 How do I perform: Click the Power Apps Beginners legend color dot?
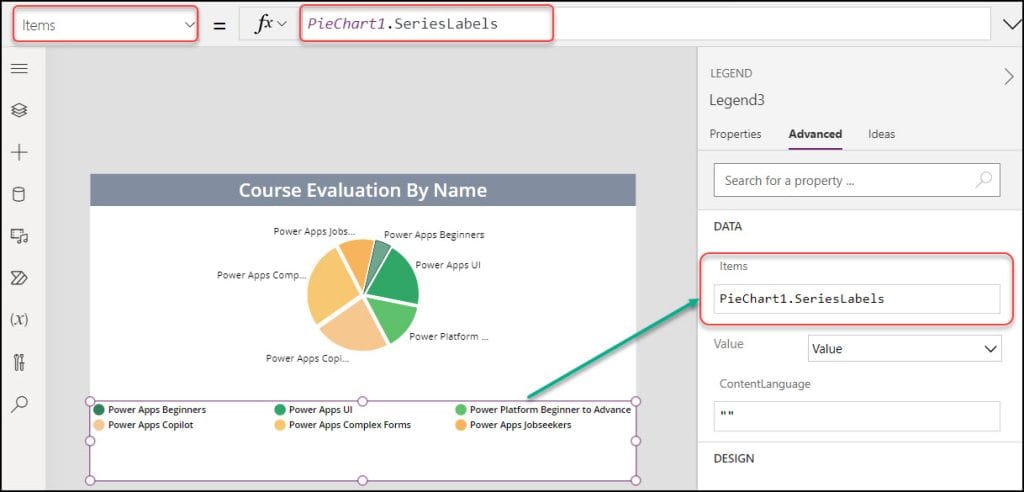click(x=99, y=410)
